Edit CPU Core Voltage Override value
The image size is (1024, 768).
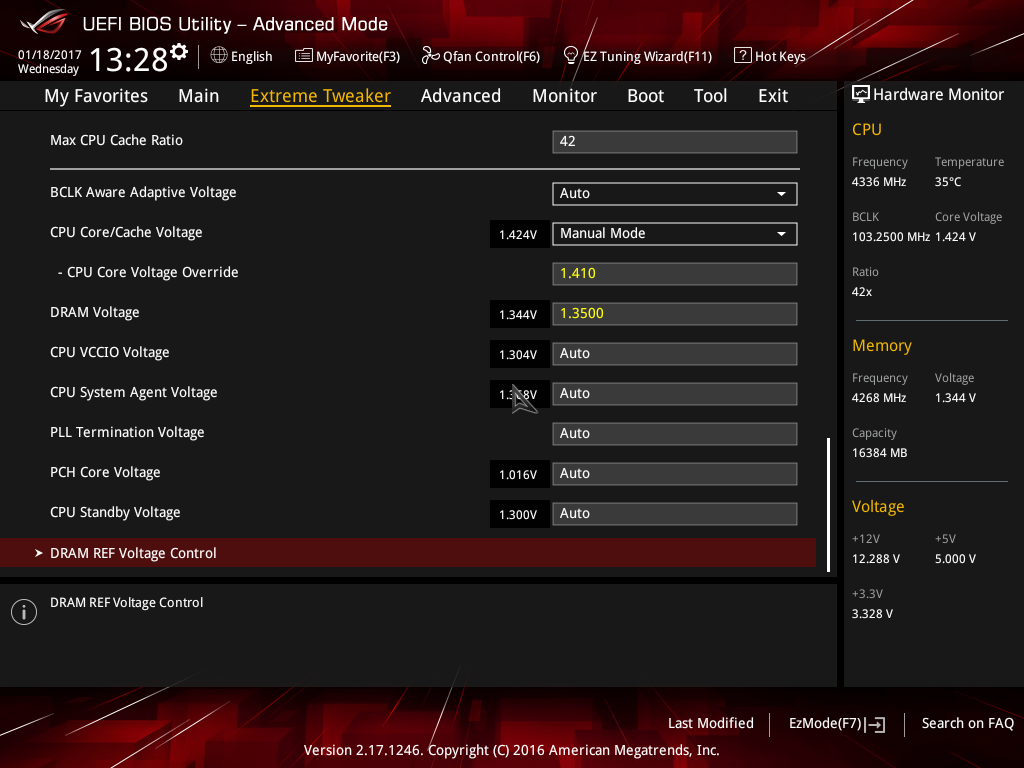[675, 274]
